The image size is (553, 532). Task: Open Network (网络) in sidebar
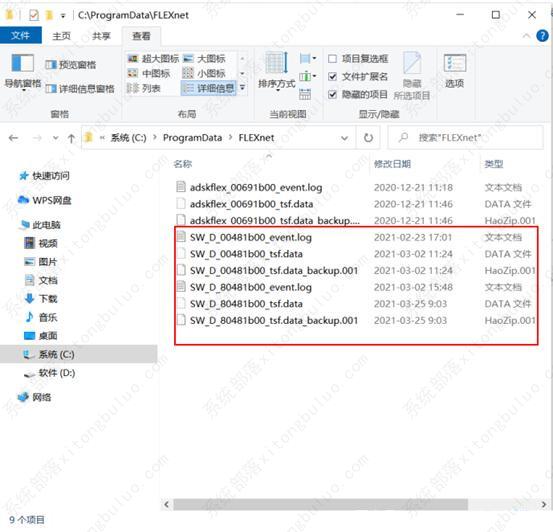click(x=35, y=397)
